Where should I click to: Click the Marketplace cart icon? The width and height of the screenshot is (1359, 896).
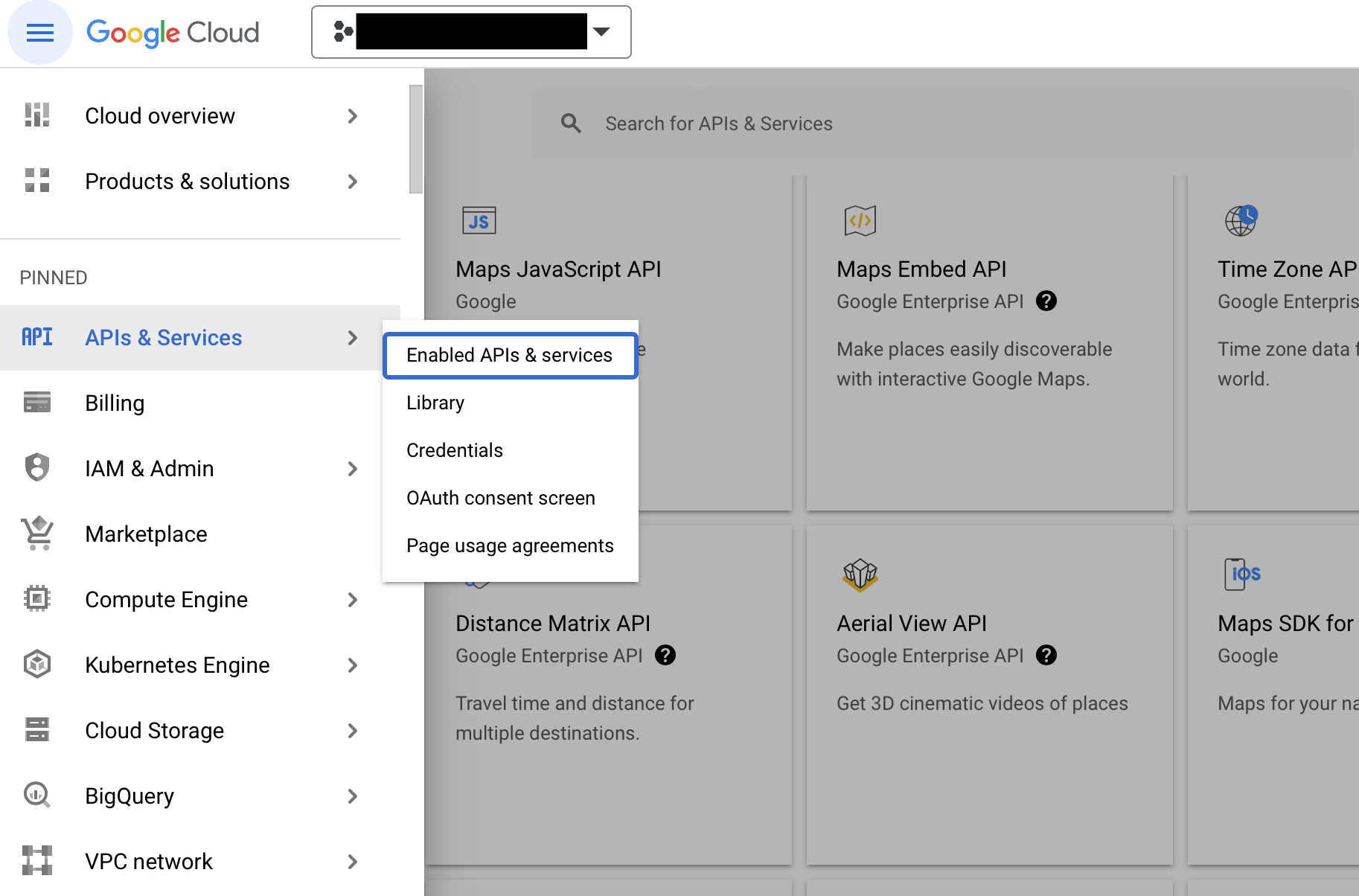coord(37,534)
